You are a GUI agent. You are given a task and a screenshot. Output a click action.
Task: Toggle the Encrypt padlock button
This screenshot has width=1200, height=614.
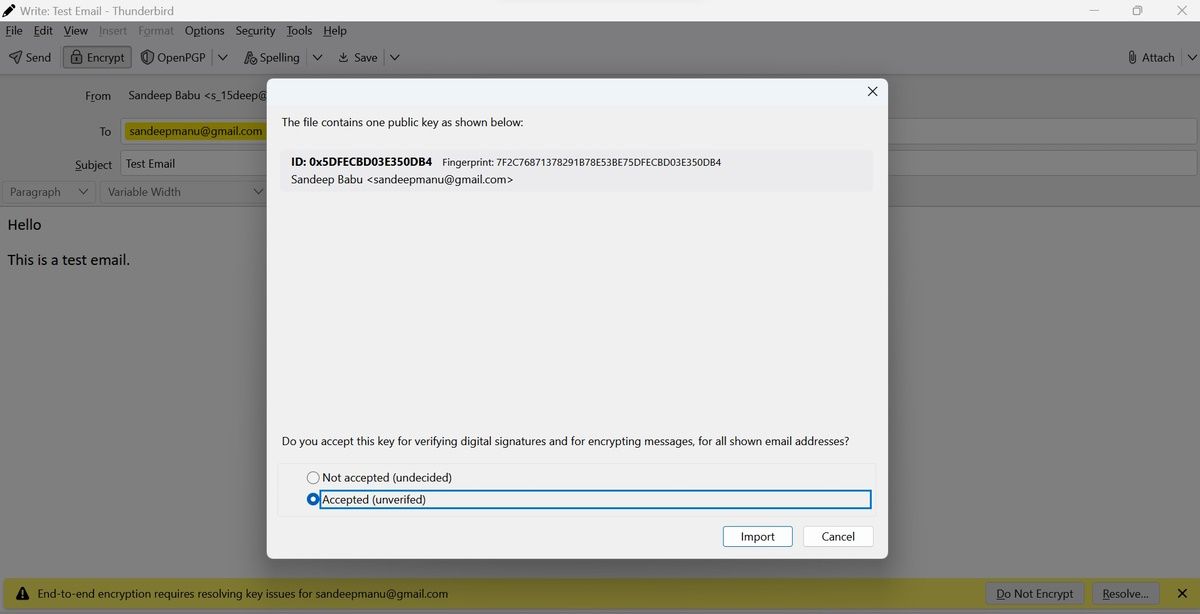tap(97, 57)
